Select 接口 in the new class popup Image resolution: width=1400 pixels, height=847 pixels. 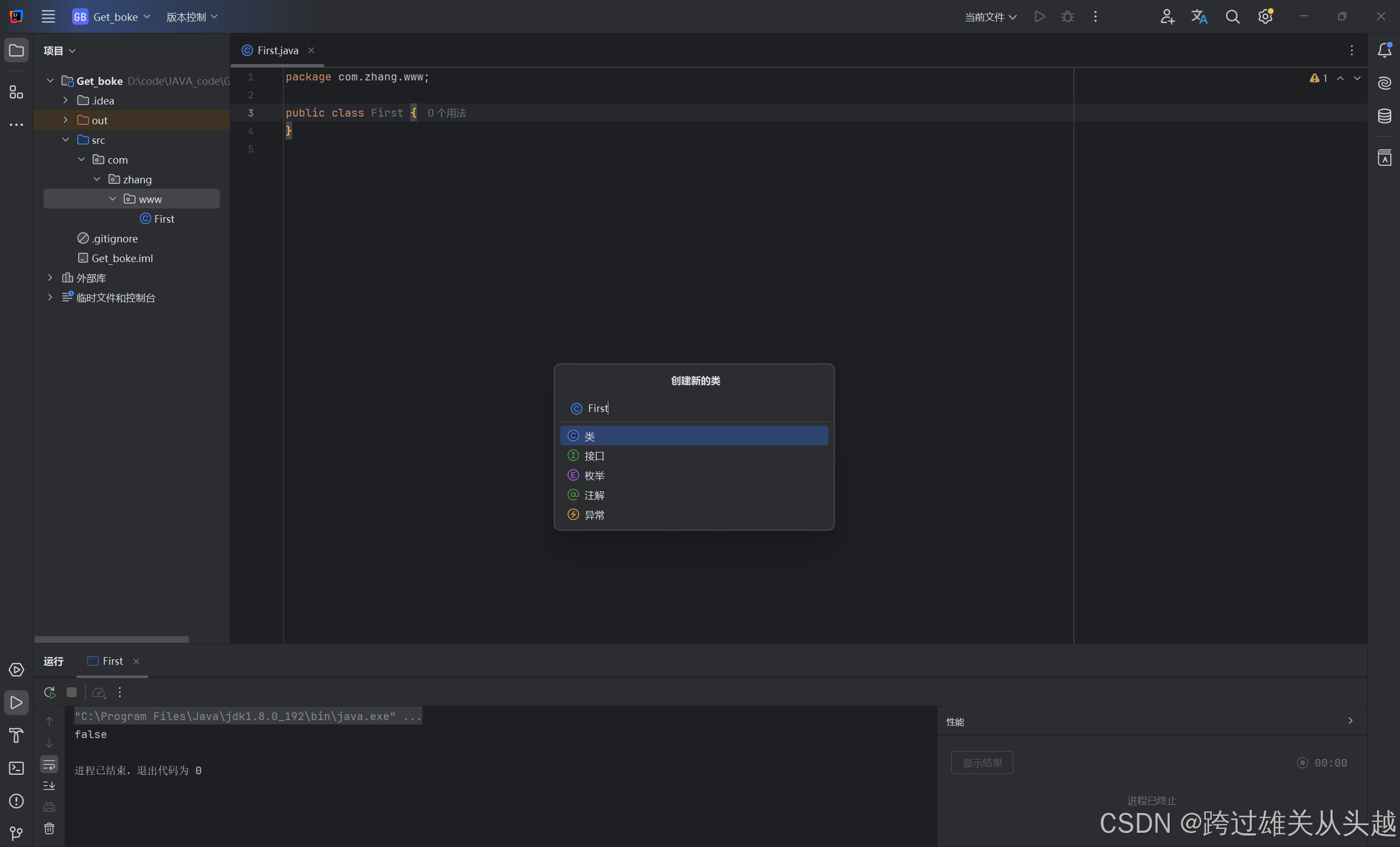click(594, 456)
